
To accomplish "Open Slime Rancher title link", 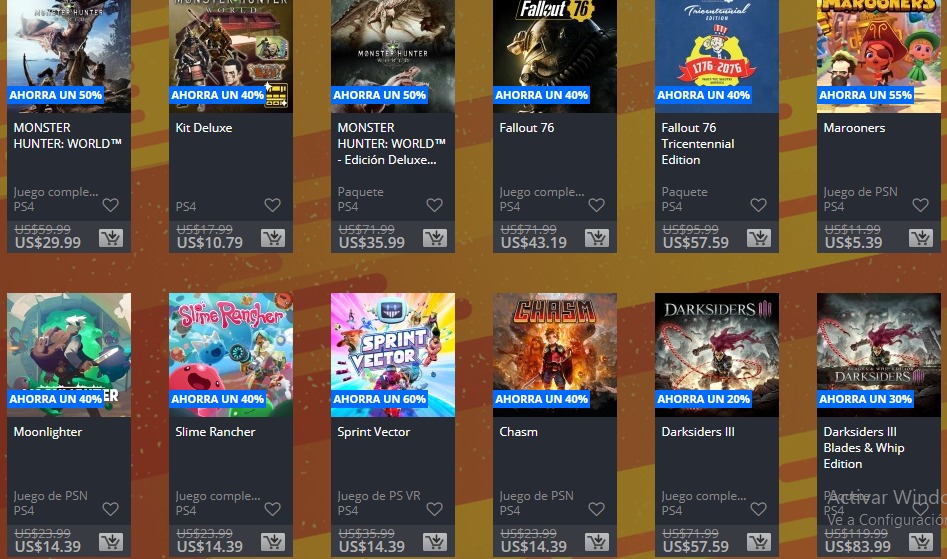I will tap(216, 432).
